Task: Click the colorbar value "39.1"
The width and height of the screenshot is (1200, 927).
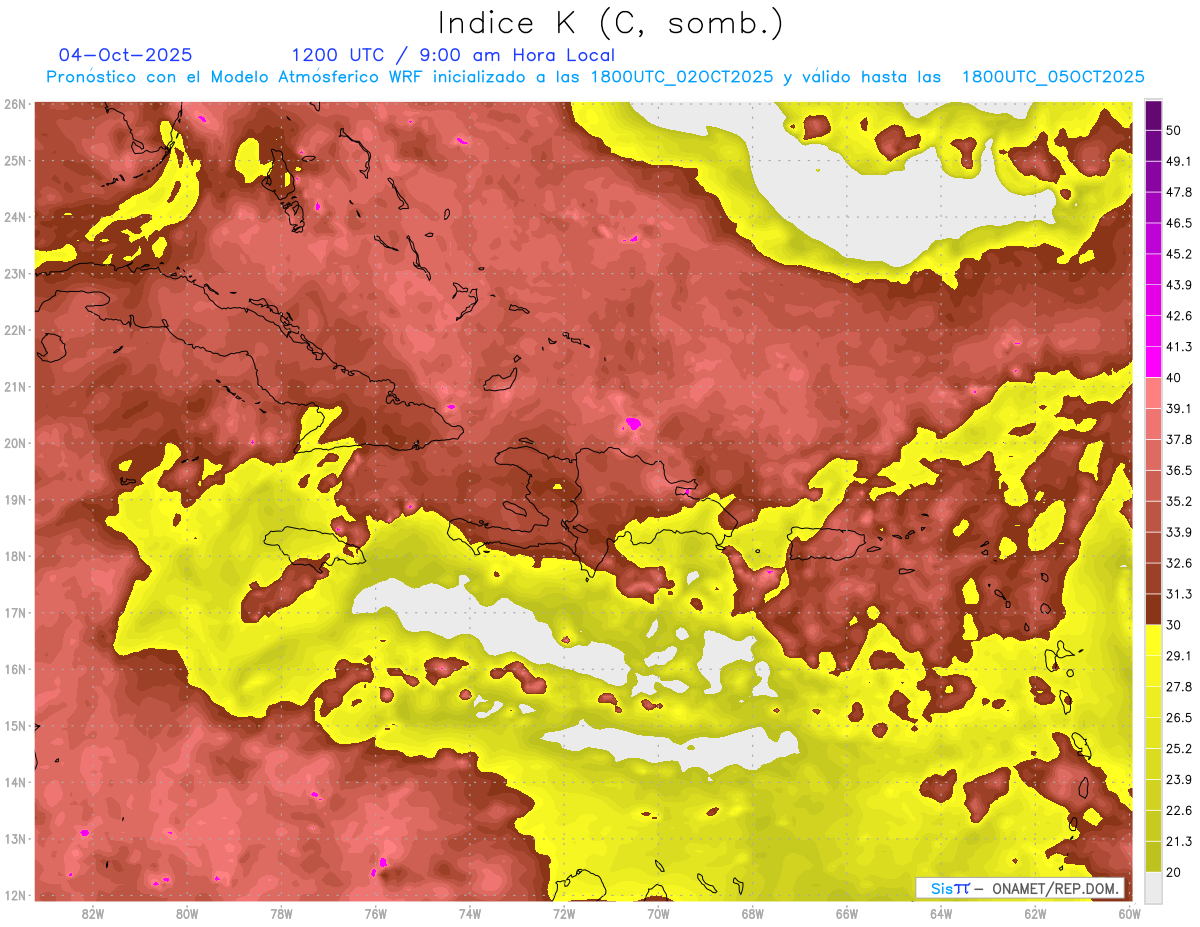Action: click(1179, 408)
